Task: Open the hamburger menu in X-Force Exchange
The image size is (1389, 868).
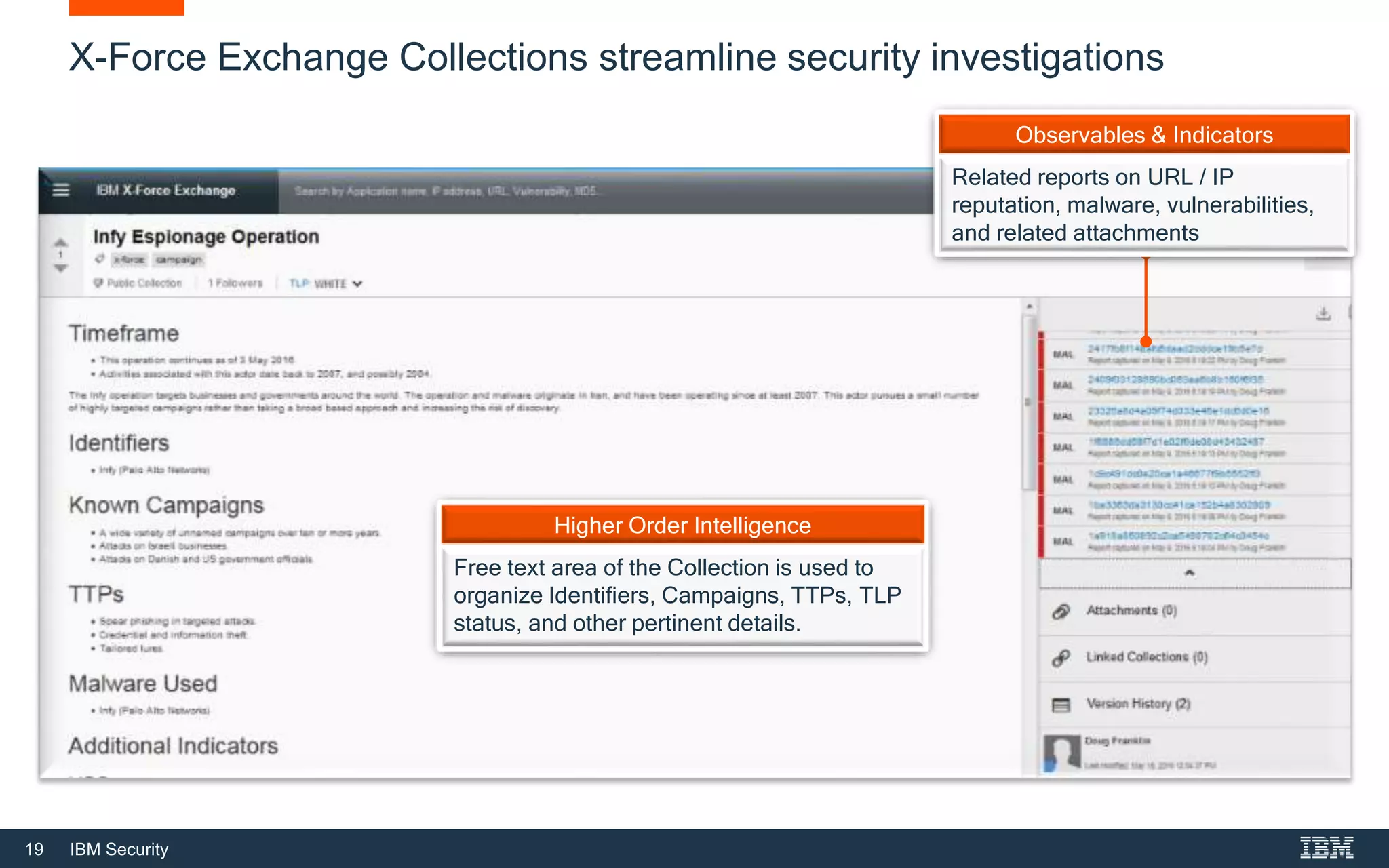Action: coord(61,191)
